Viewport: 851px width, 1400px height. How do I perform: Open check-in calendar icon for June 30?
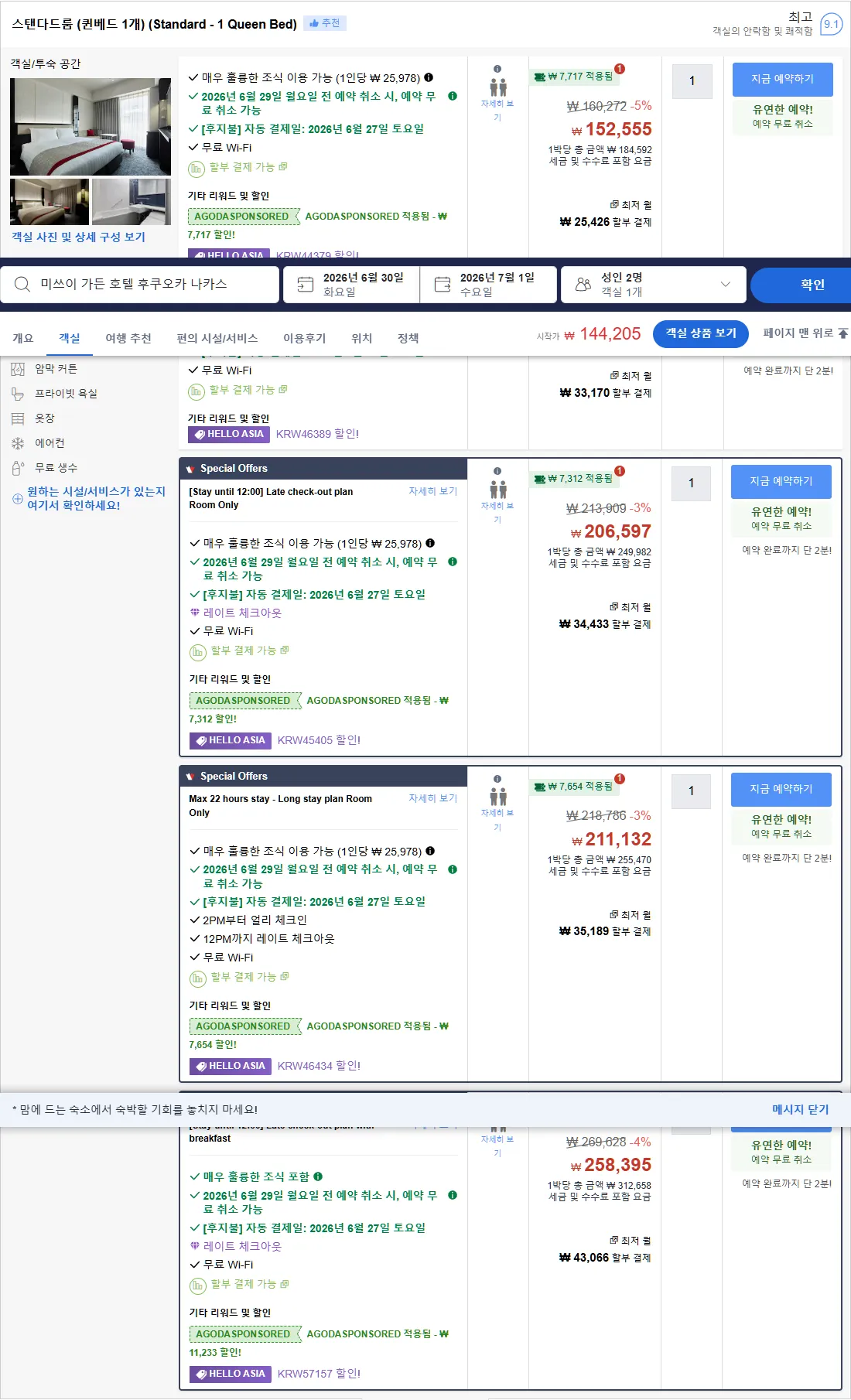306,285
